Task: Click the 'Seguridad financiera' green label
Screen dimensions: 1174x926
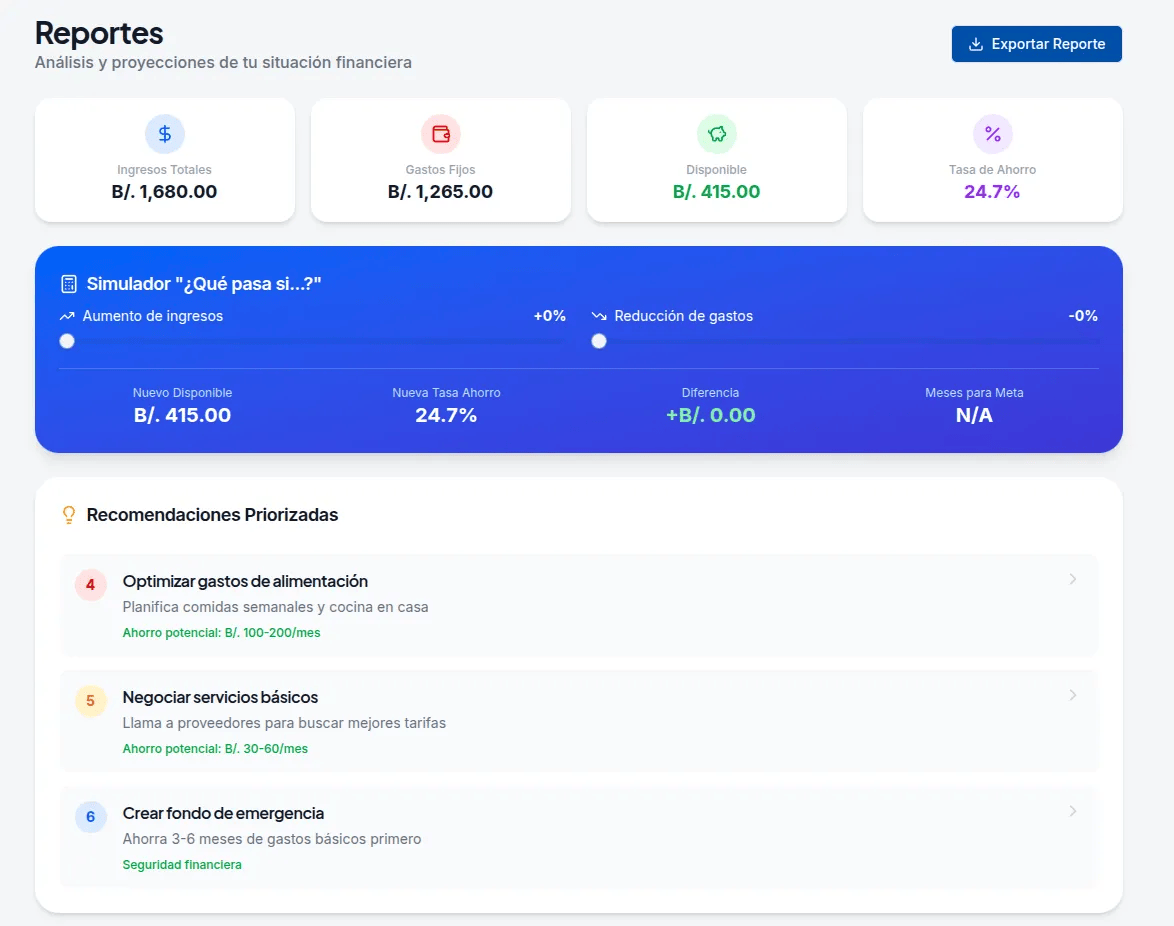Action: 182,865
